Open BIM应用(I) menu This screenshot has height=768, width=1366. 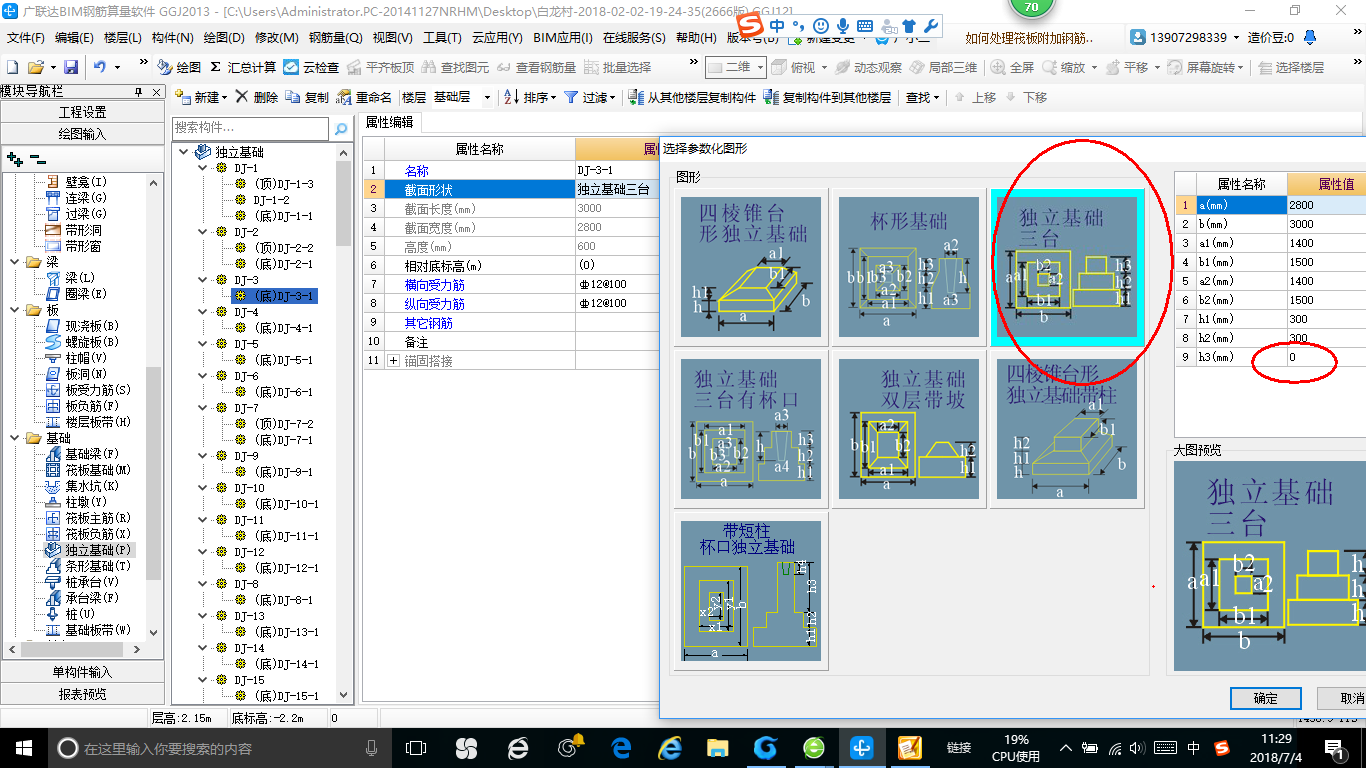click(563, 38)
